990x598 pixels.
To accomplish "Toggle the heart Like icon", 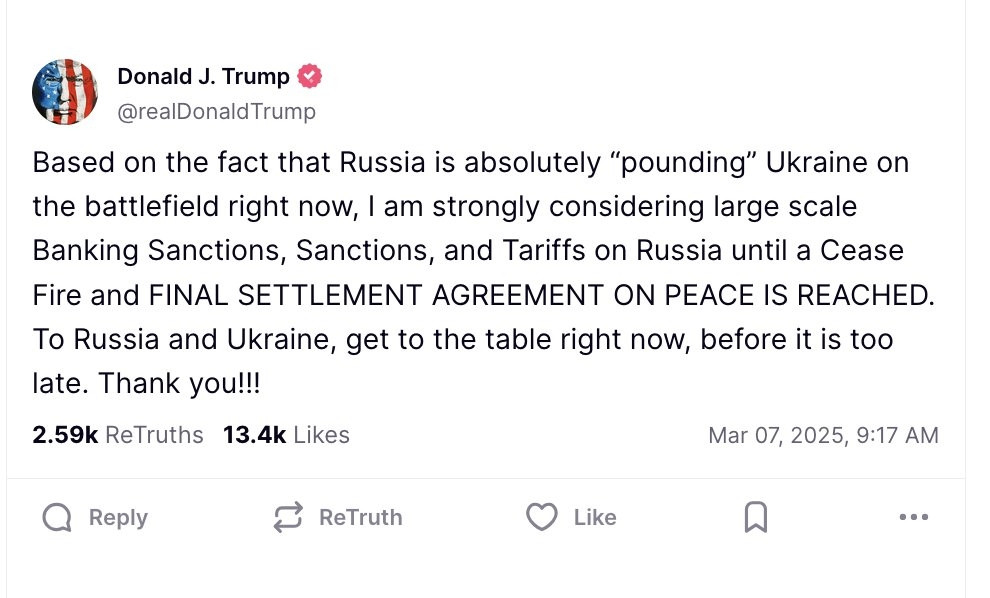I will 542,517.
